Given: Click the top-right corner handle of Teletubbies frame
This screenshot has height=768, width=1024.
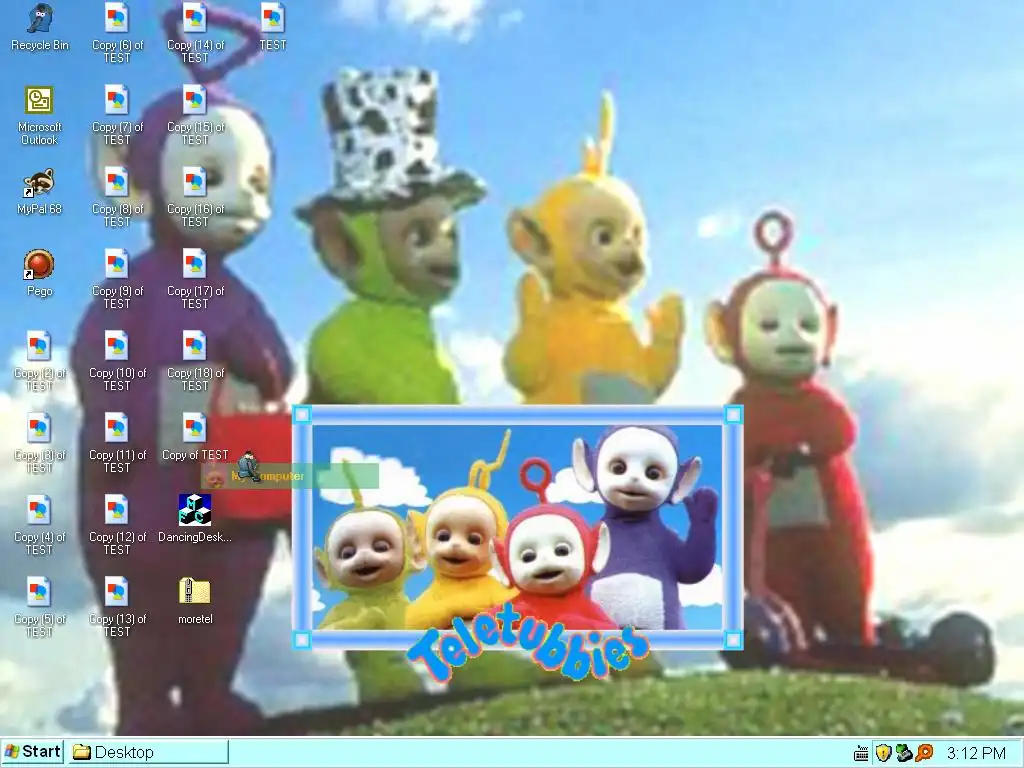Looking at the screenshot, I should 733,415.
